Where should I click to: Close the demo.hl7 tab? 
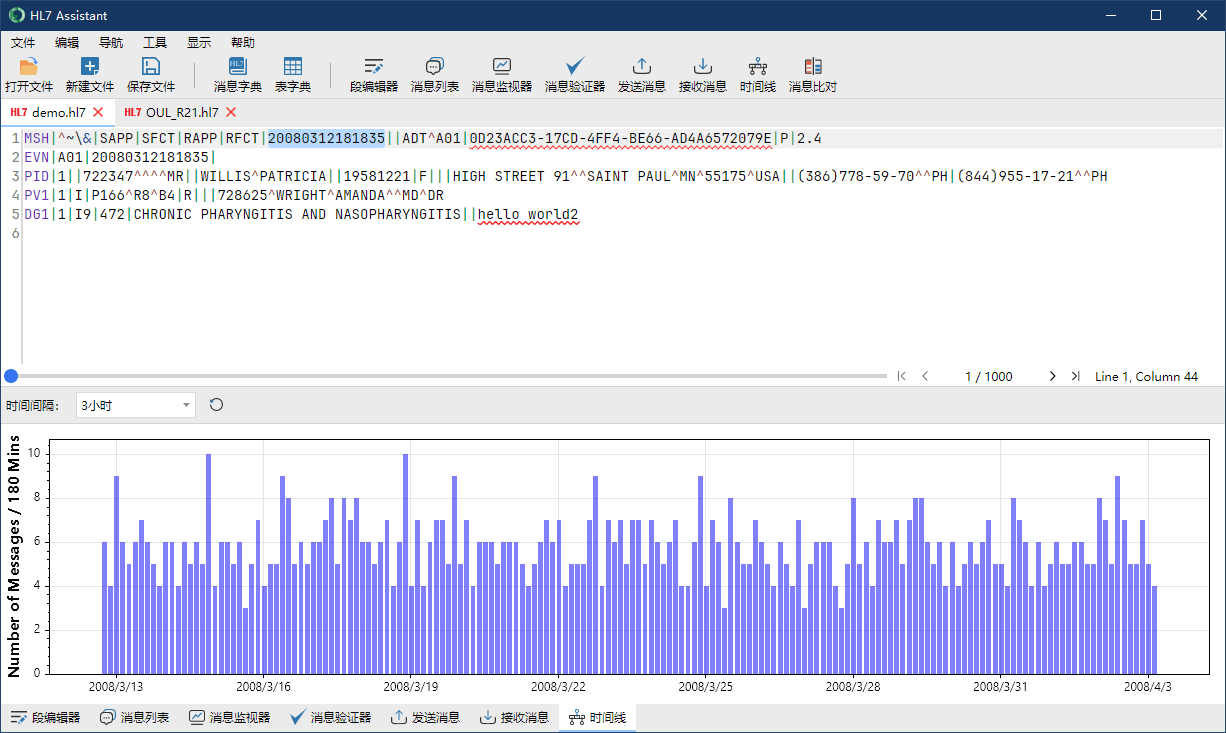coord(98,112)
